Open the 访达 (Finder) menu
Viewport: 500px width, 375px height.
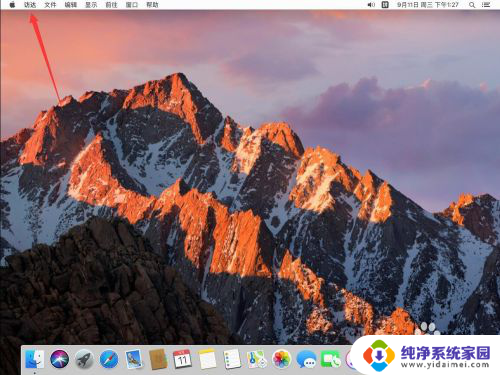30,5
